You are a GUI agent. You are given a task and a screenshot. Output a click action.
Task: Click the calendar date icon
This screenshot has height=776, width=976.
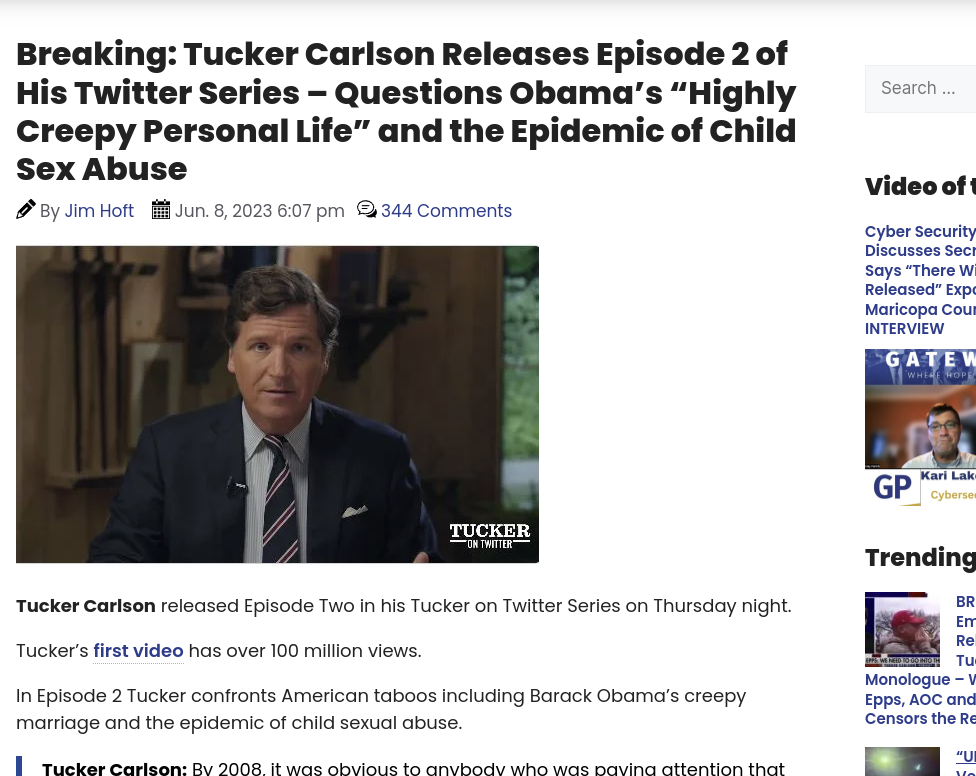point(161,210)
